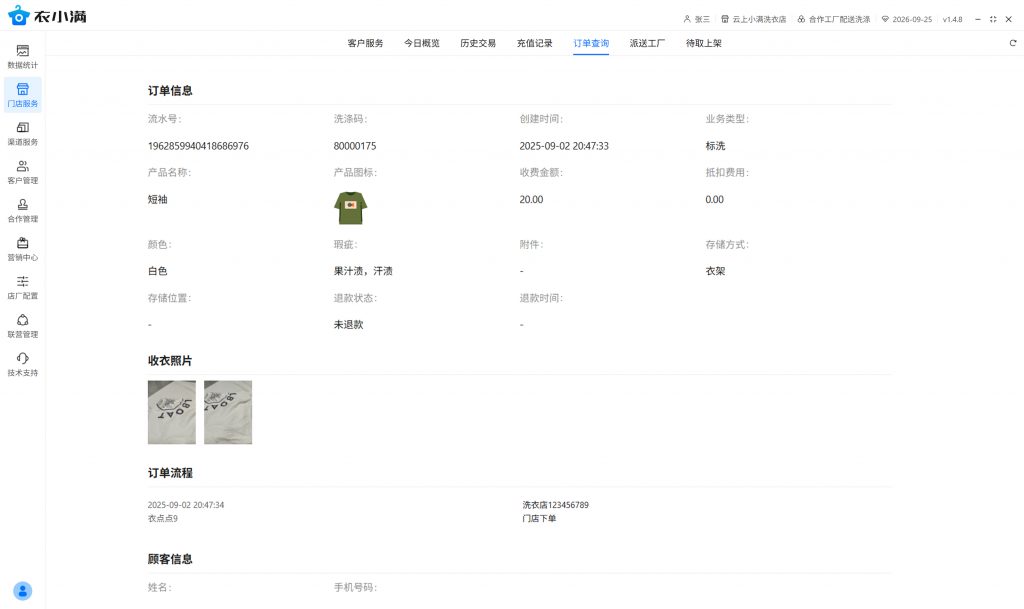
Task: Open 数据统计 in the sidebar
Action: coord(22,56)
